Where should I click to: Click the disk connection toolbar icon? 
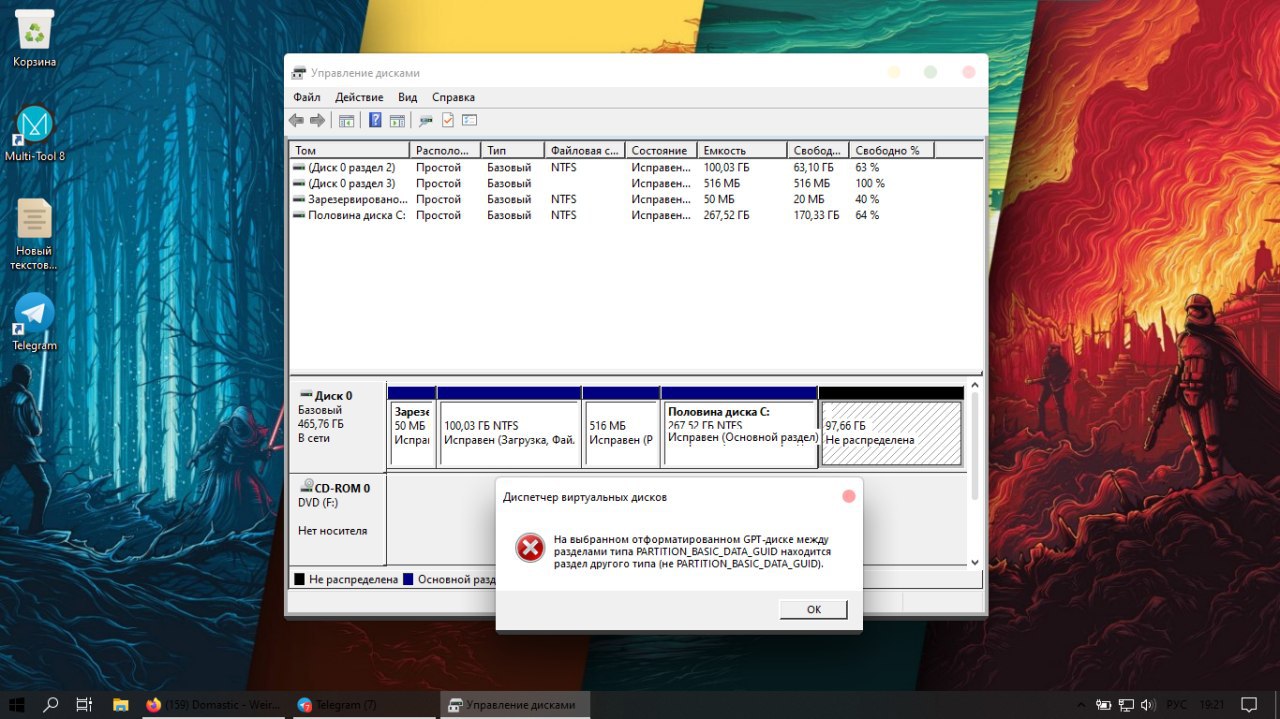click(x=426, y=120)
